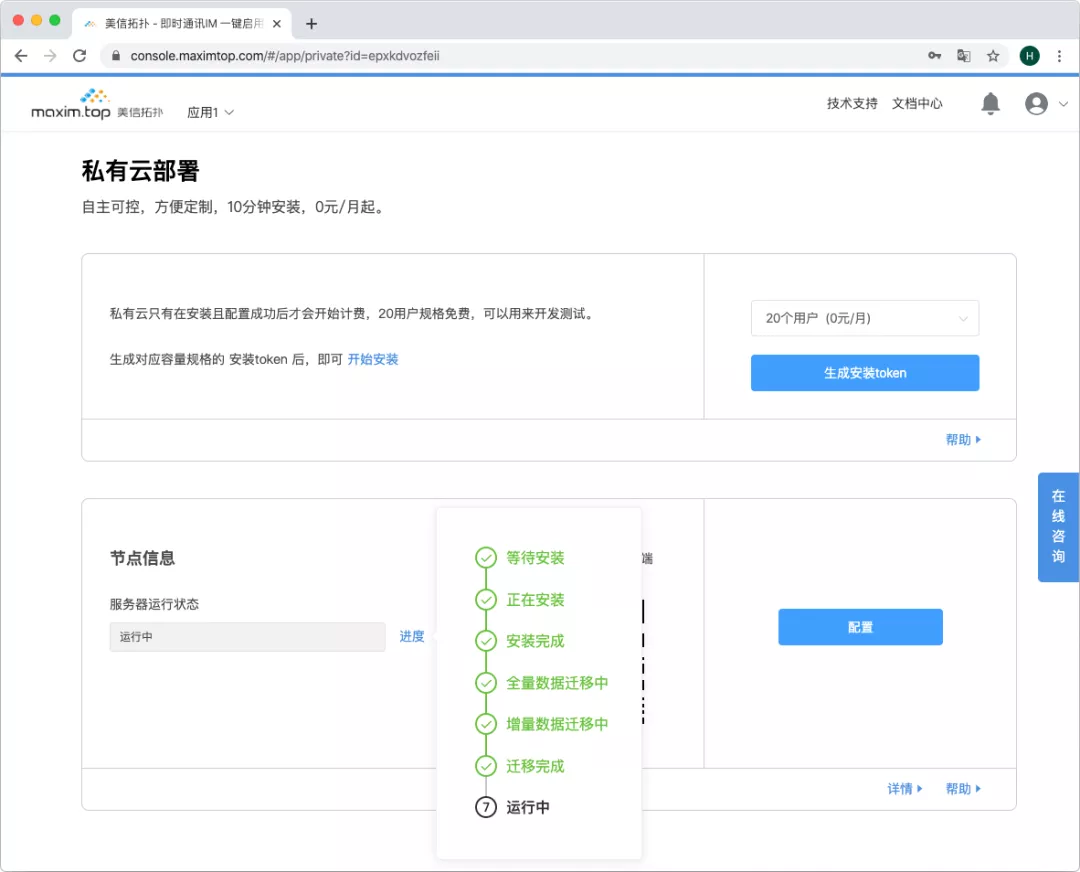Click the 进度 link

[412, 636]
